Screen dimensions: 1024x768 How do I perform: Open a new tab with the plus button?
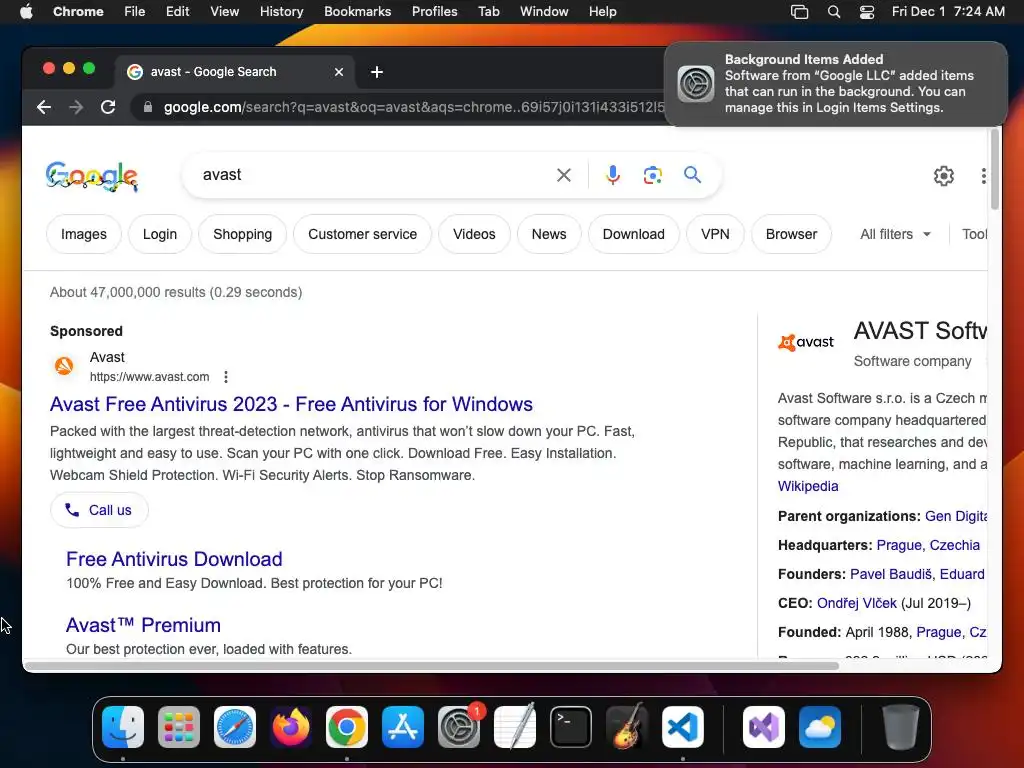[x=377, y=72]
